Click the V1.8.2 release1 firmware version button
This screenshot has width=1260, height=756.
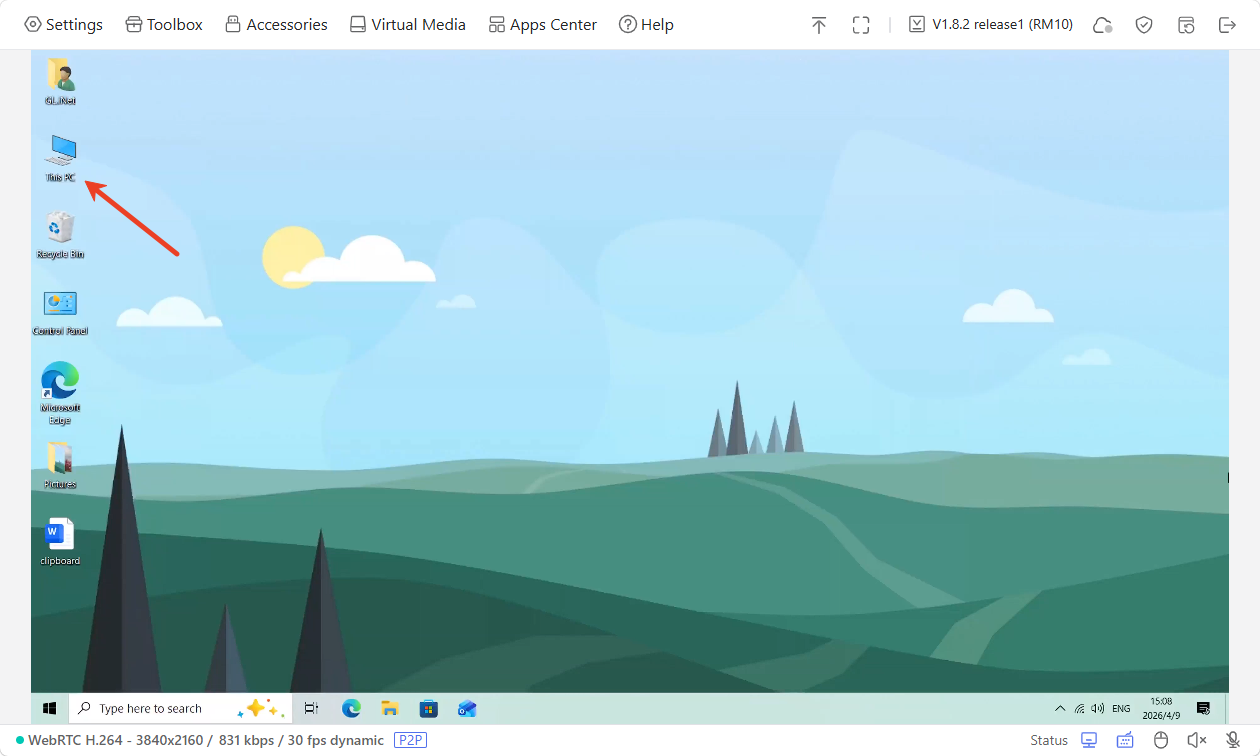coord(991,25)
